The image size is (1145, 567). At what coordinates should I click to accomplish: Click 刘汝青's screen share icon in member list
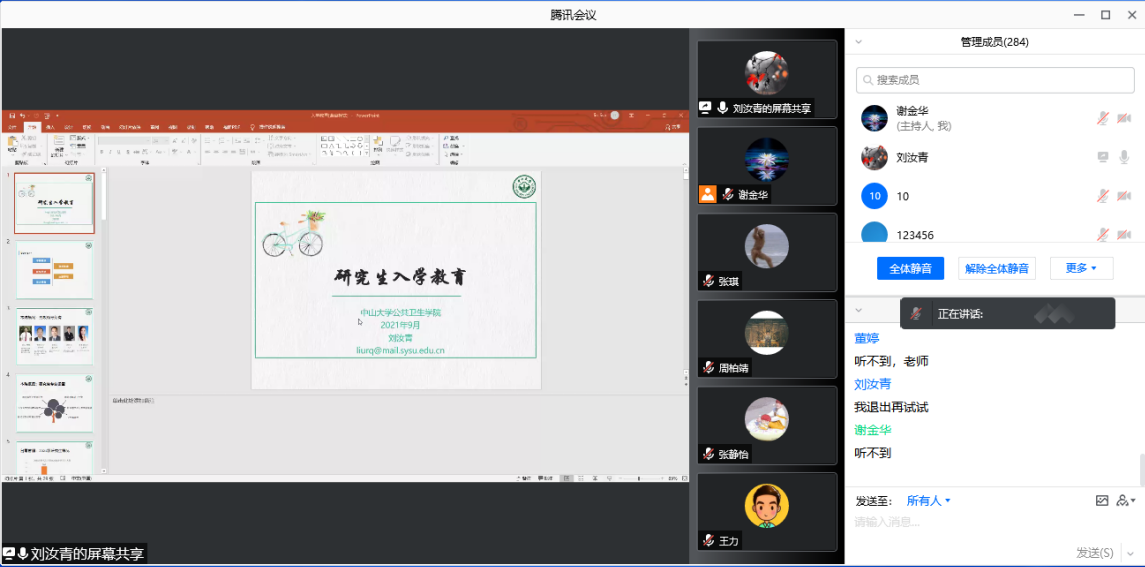click(1102, 157)
